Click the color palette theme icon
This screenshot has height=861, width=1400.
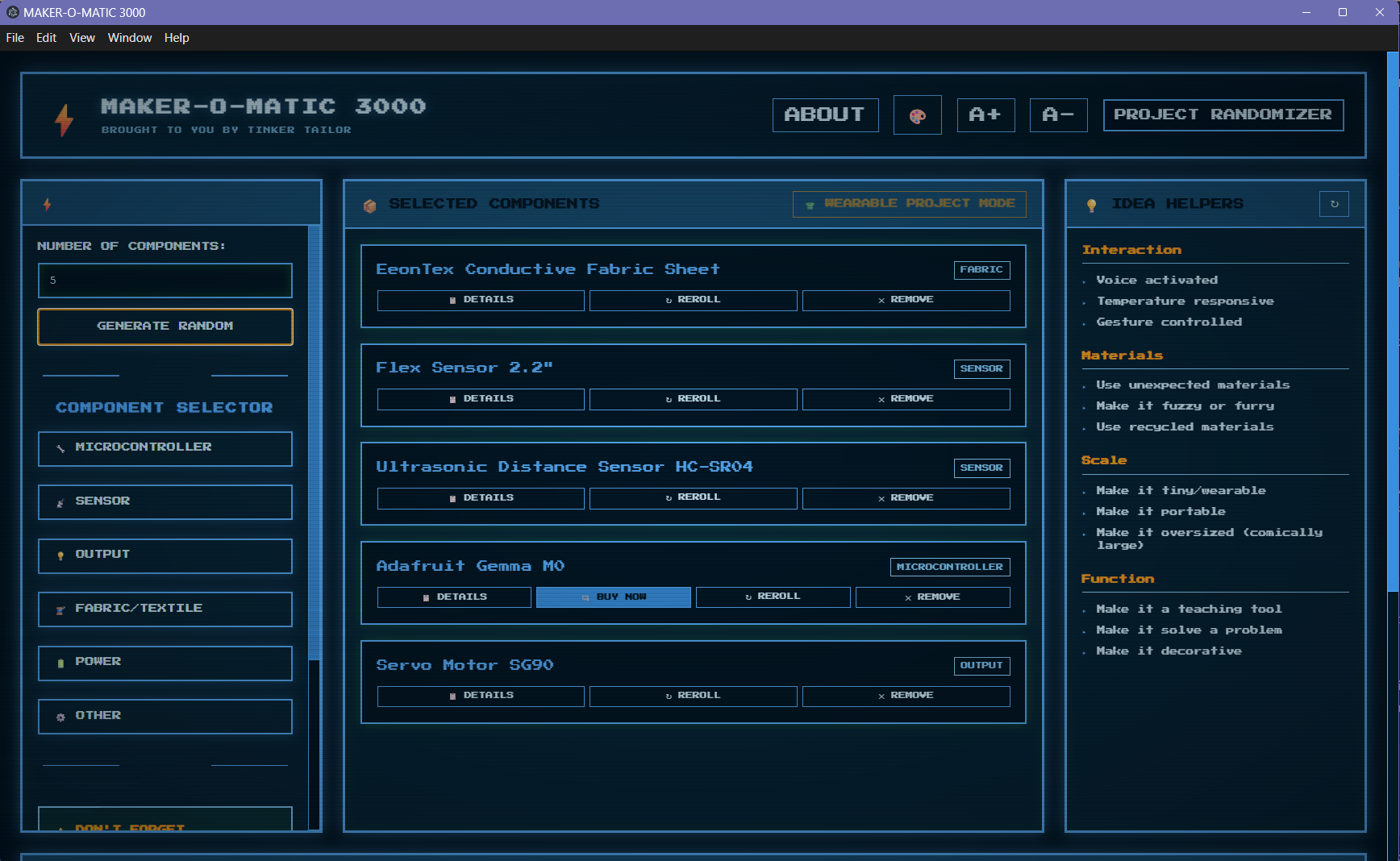(917, 116)
